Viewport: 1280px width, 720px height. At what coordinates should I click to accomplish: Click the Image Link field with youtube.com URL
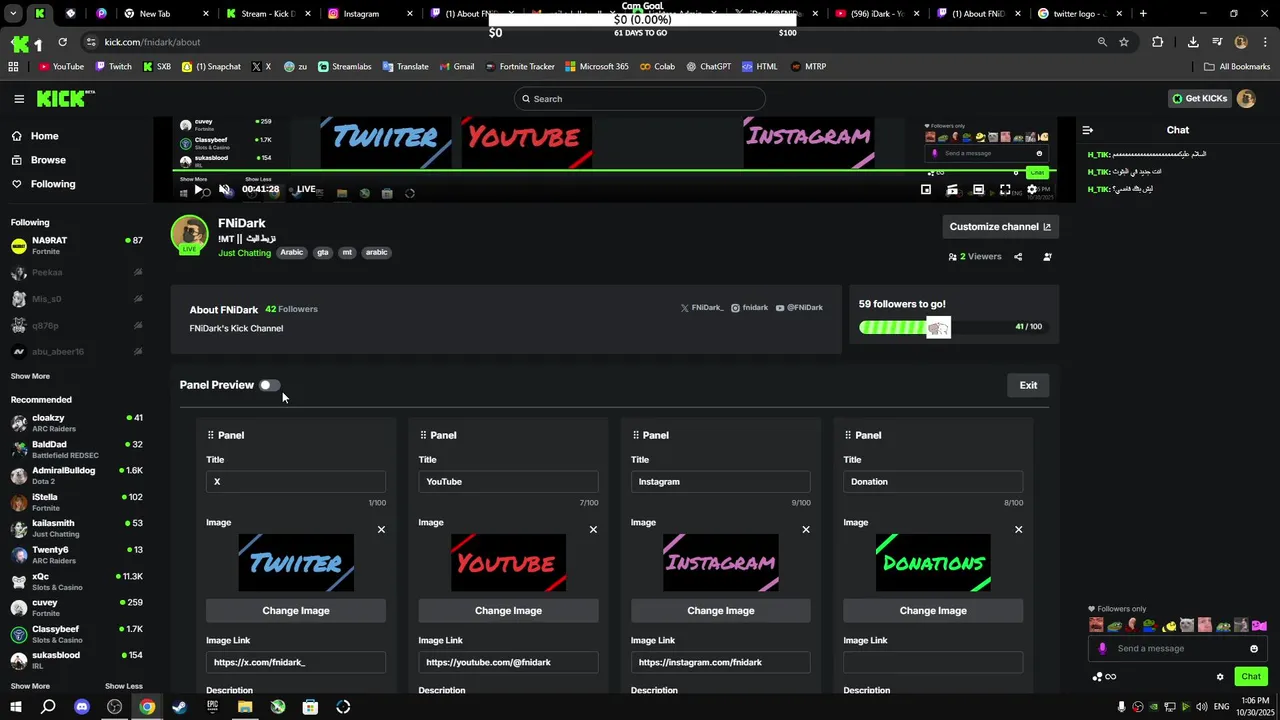tap(508, 662)
